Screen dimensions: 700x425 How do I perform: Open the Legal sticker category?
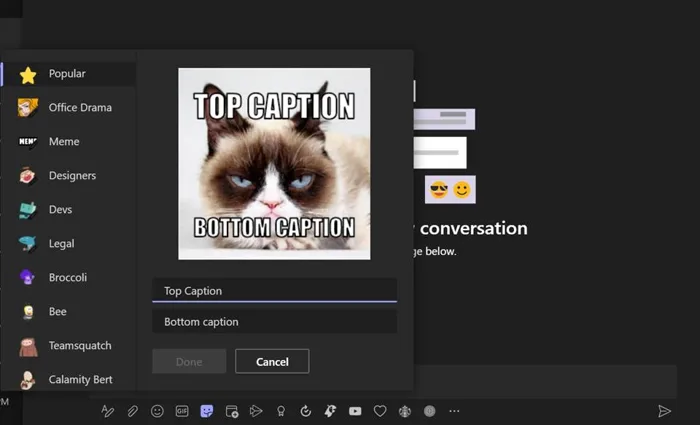click(69, 243)
